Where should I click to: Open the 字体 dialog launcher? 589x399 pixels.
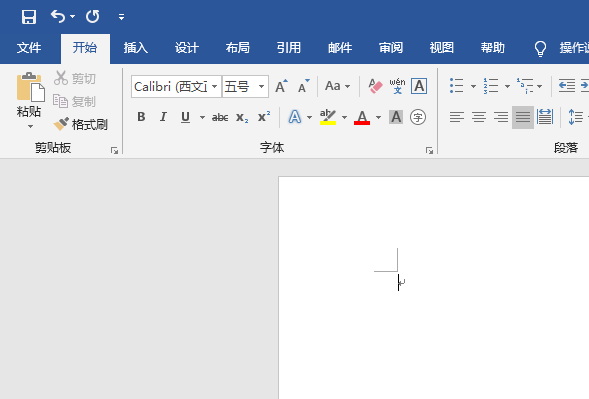[429, 151]
